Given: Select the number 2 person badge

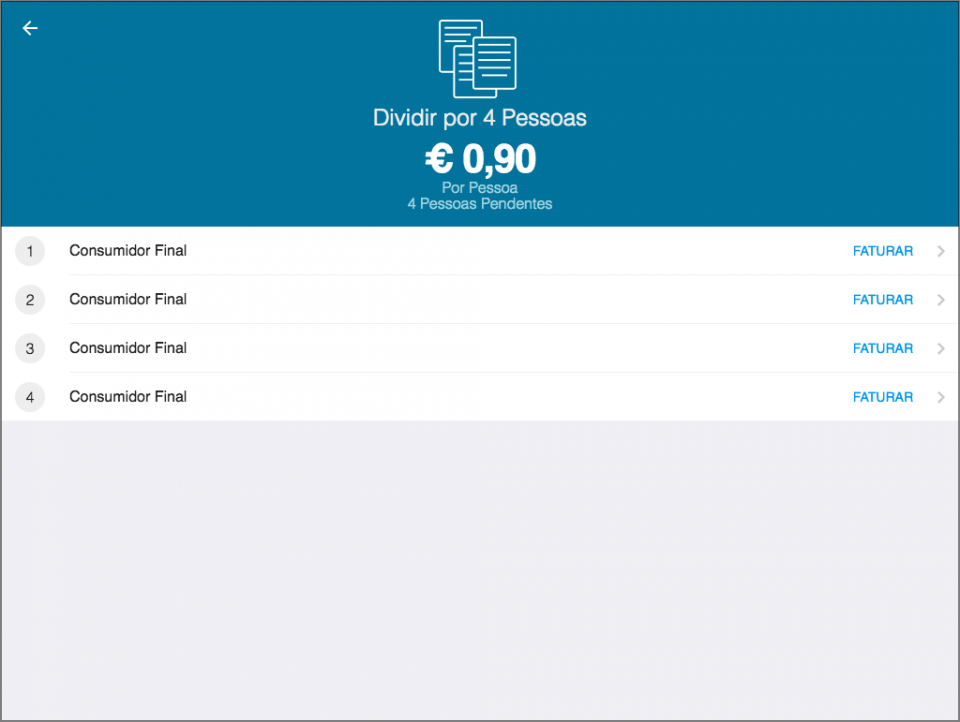Looking at the screenshot, I should tap(30, 300).
